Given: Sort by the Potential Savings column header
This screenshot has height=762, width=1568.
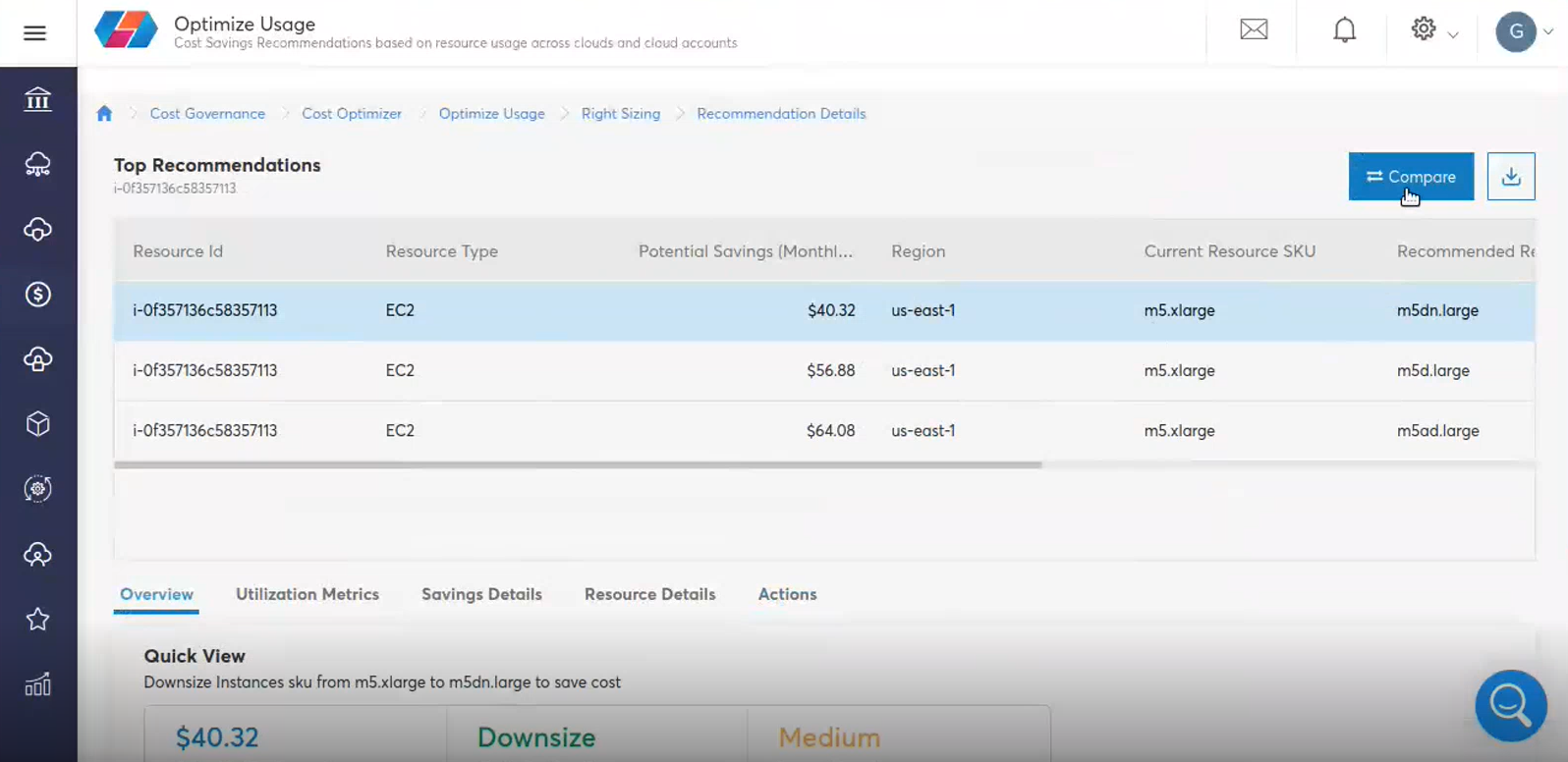Looking at the screenshot, I should pyautogui.click(x=746, y=251).
